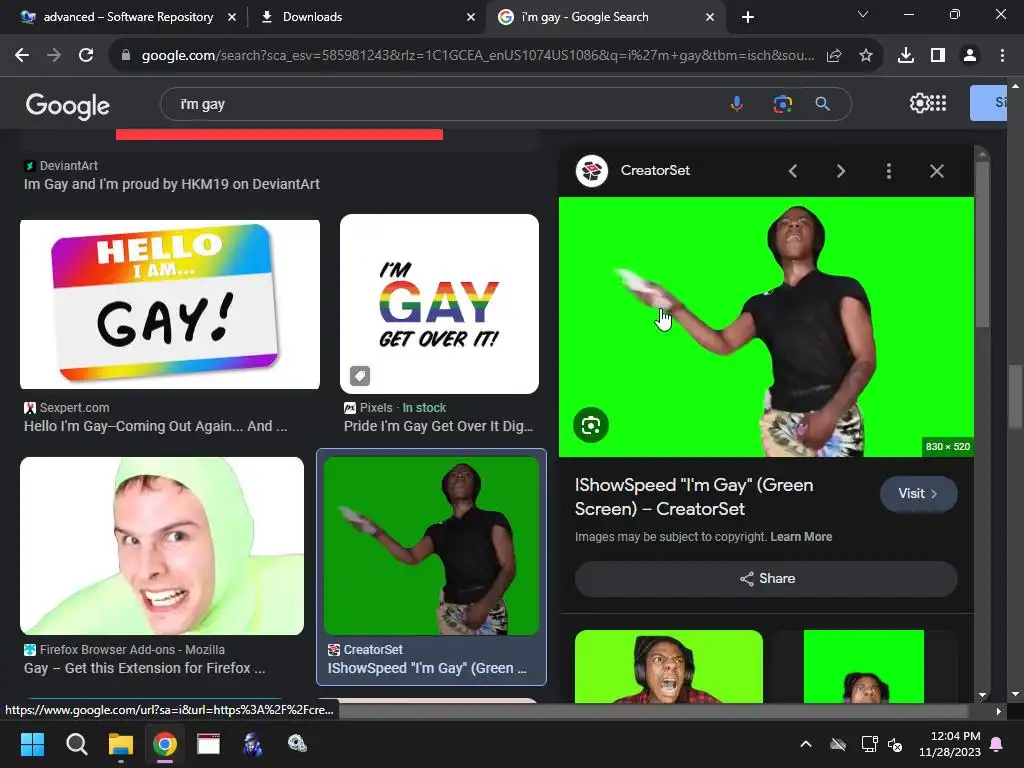Open the tab search dropdown chevron
This screenshot has width=1024, height=768.
click(863, 14)
